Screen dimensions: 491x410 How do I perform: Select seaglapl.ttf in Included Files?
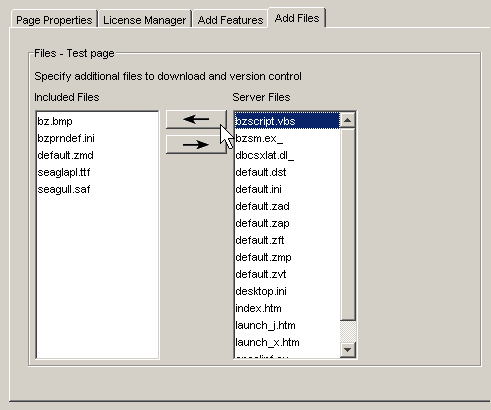[64, 172]
